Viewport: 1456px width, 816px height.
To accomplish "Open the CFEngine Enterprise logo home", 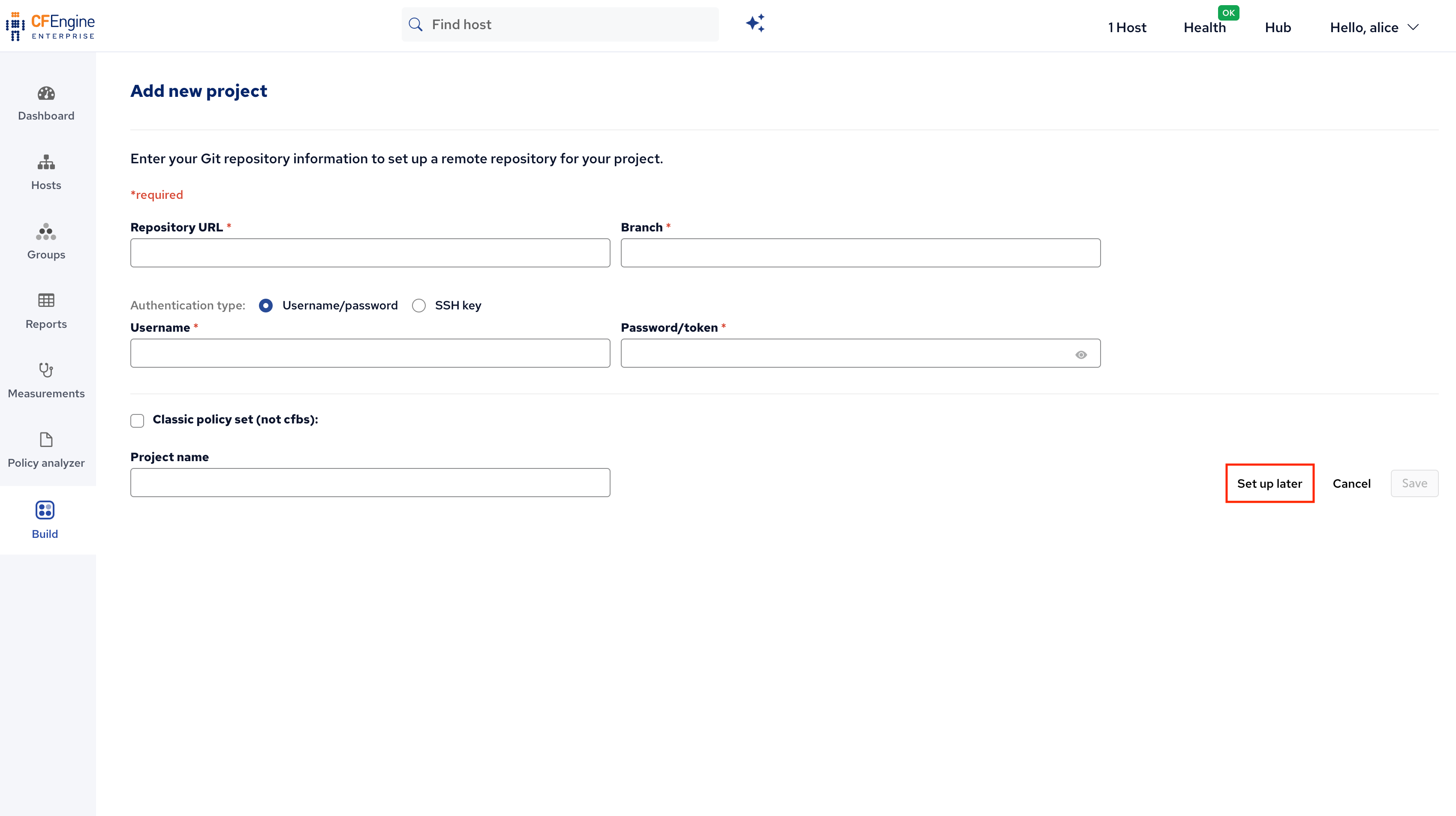I will [50, 26].
